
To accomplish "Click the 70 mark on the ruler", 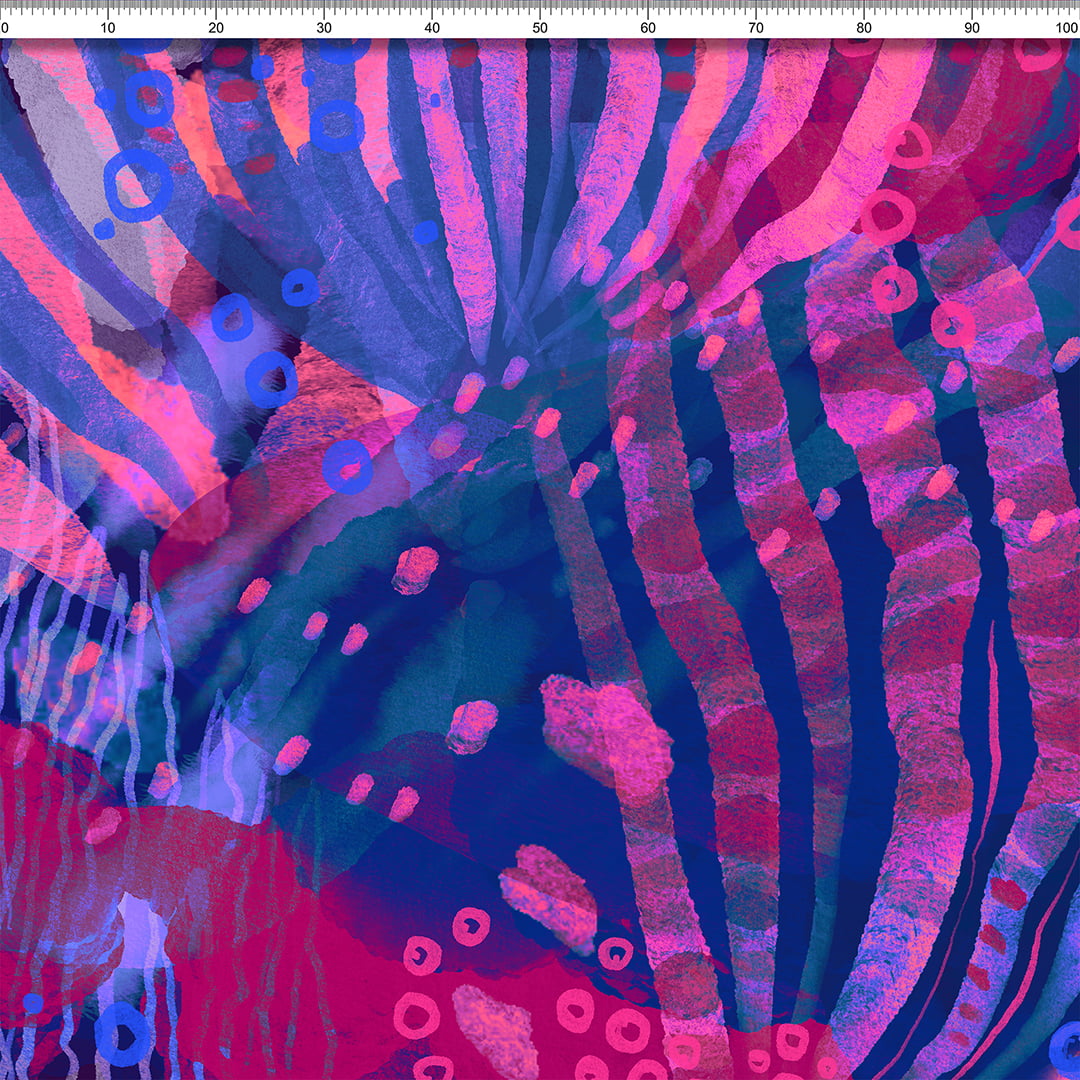I will pos(756,27).
